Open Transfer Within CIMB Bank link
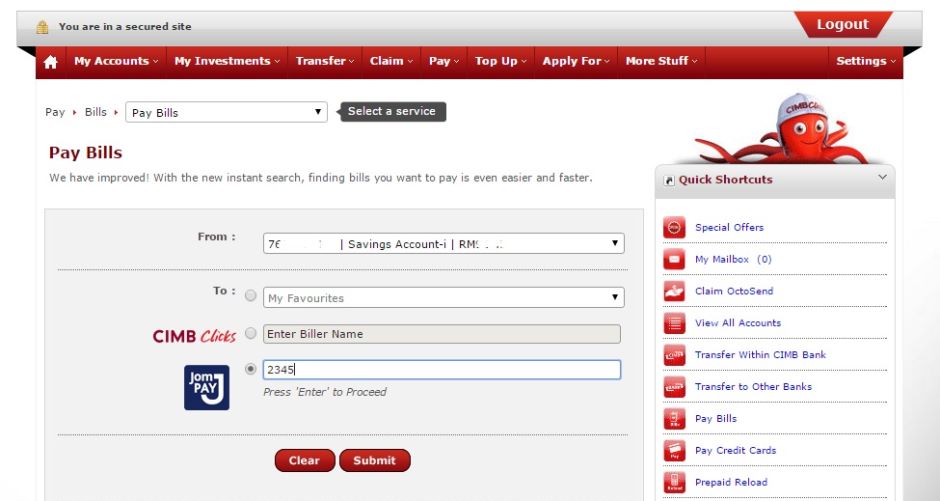Image resolution: width=940 pixels, height=501 pixels. pyautogui.click(x=760, y=355)
